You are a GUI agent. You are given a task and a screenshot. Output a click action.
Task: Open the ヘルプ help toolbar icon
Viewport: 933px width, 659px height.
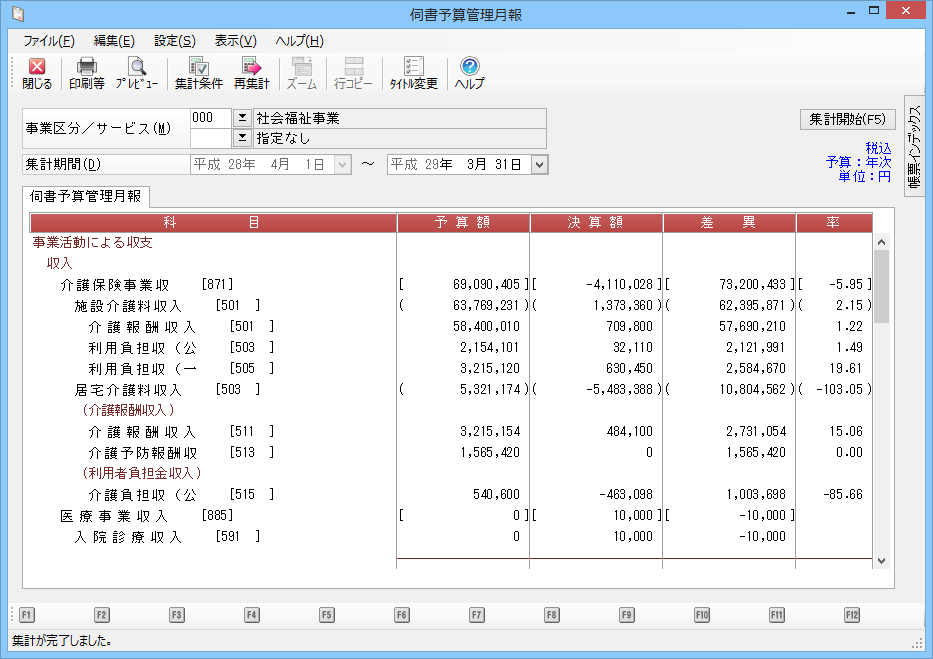pos(469,73)
